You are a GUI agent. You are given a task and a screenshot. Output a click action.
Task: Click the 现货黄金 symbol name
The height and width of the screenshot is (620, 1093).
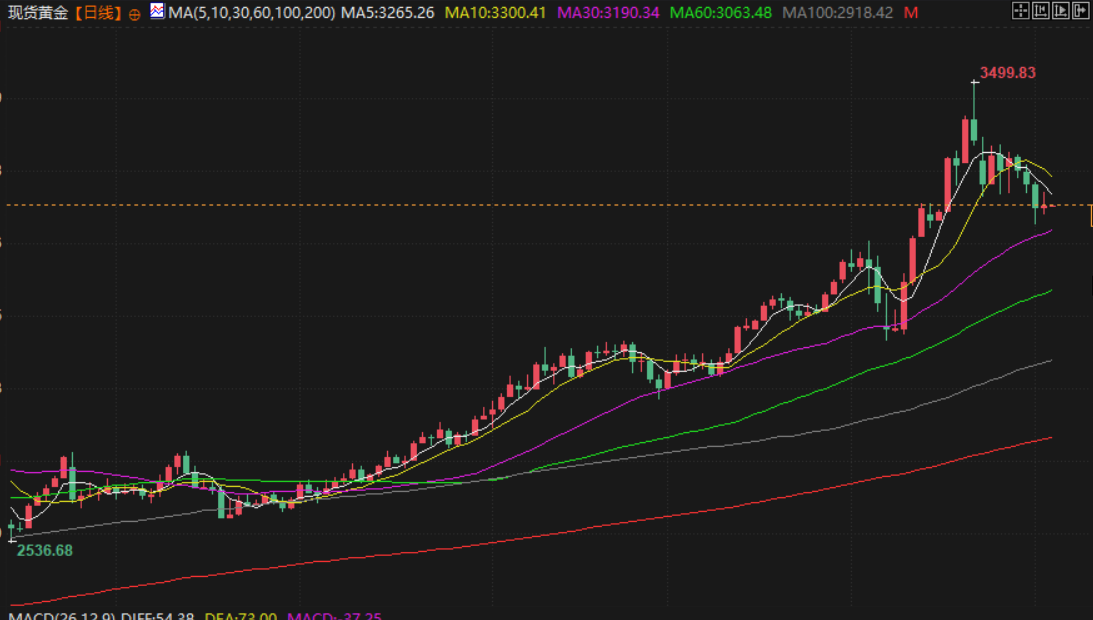38,13
